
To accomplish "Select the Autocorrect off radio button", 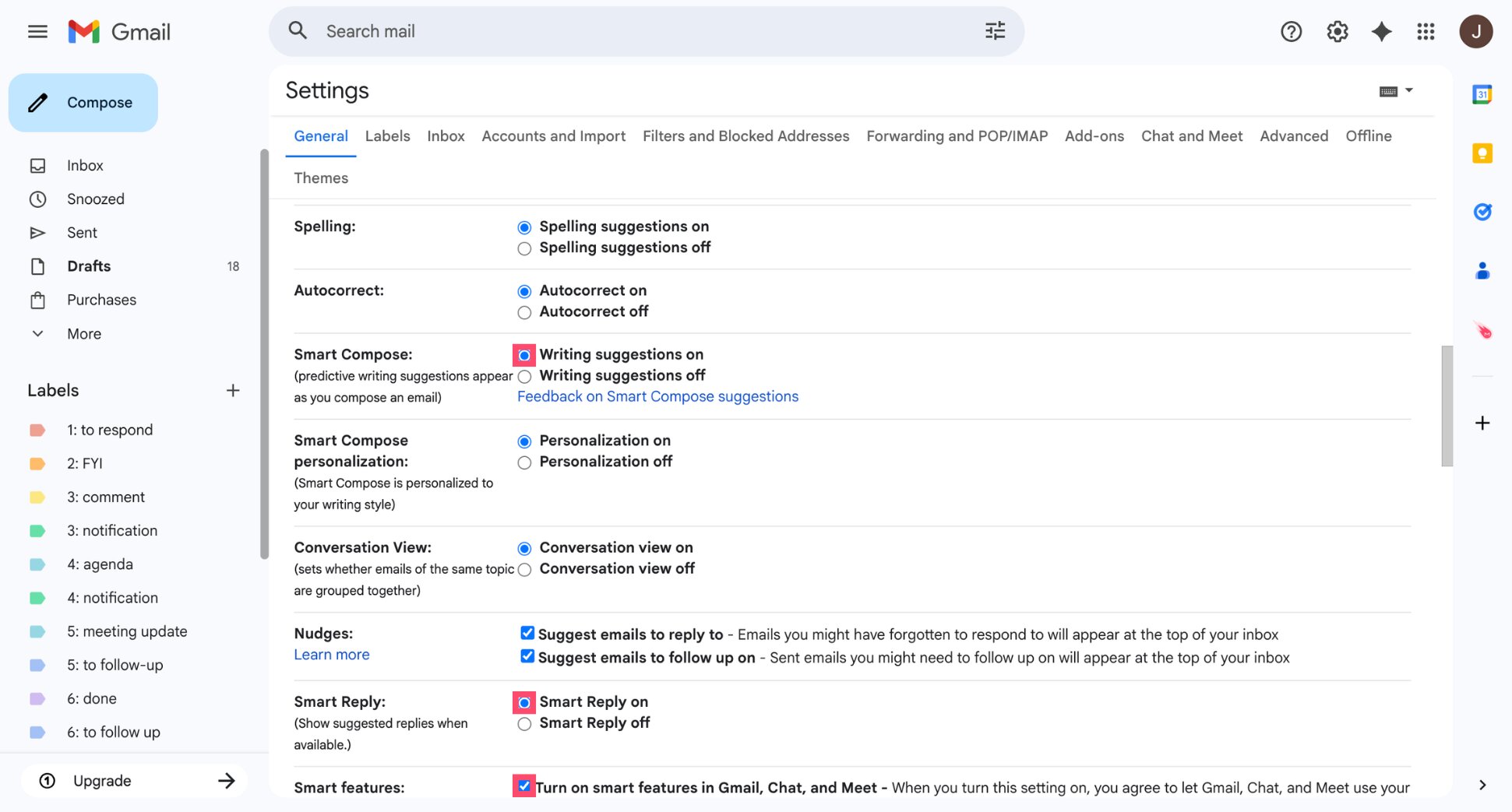I will (524, 312).
